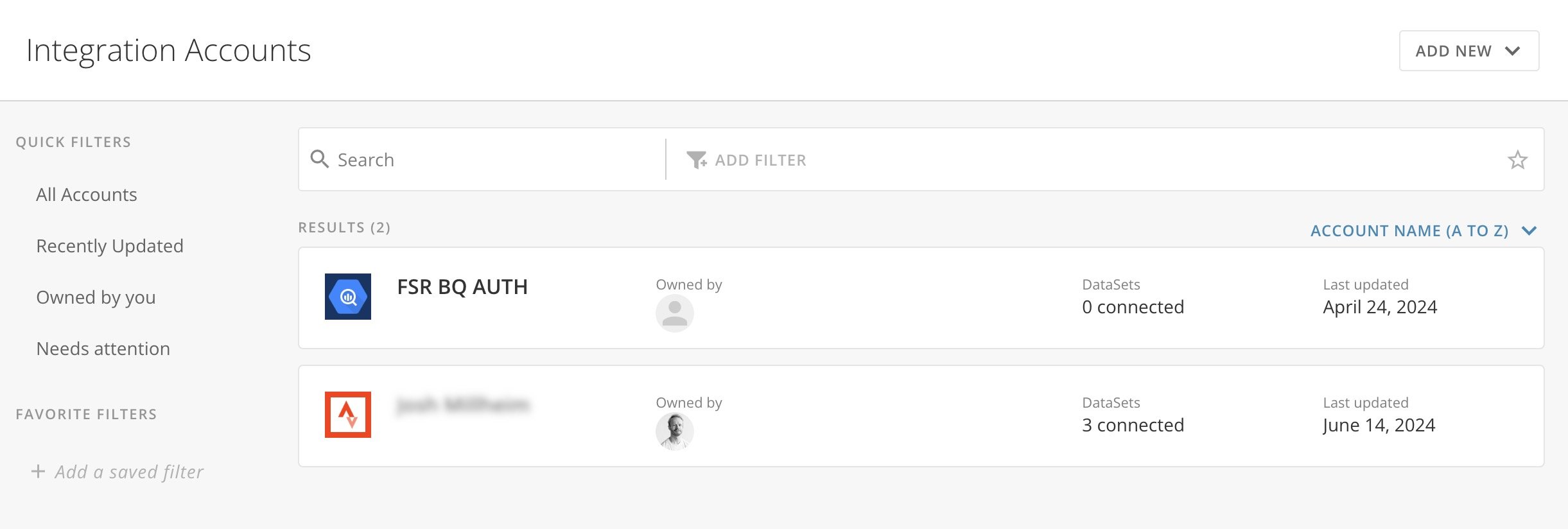
Task: Click the BigQuery icon for FSR BQ AUTH
Action: pyautogui.click(x=347, y=297)
